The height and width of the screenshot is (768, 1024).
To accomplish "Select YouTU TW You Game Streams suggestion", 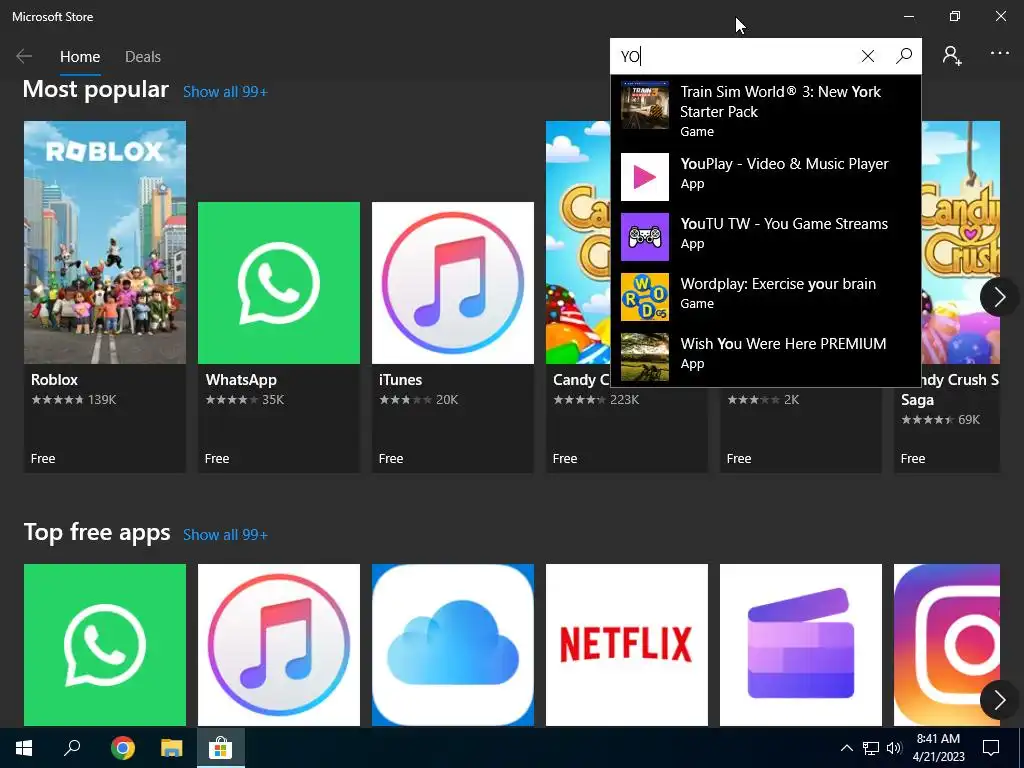I will point(765,235).
